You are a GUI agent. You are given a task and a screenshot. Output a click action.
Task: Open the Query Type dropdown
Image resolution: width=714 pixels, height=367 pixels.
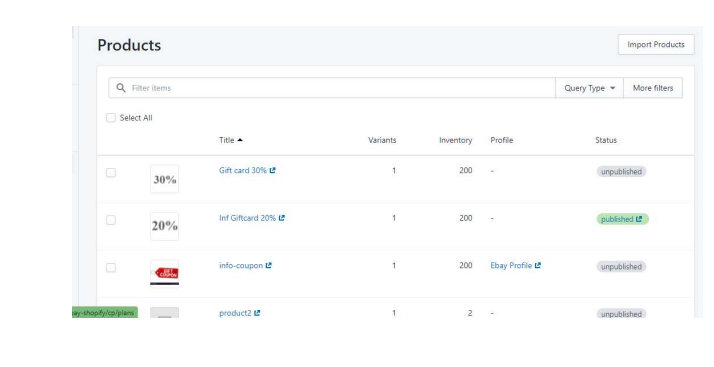589,88
